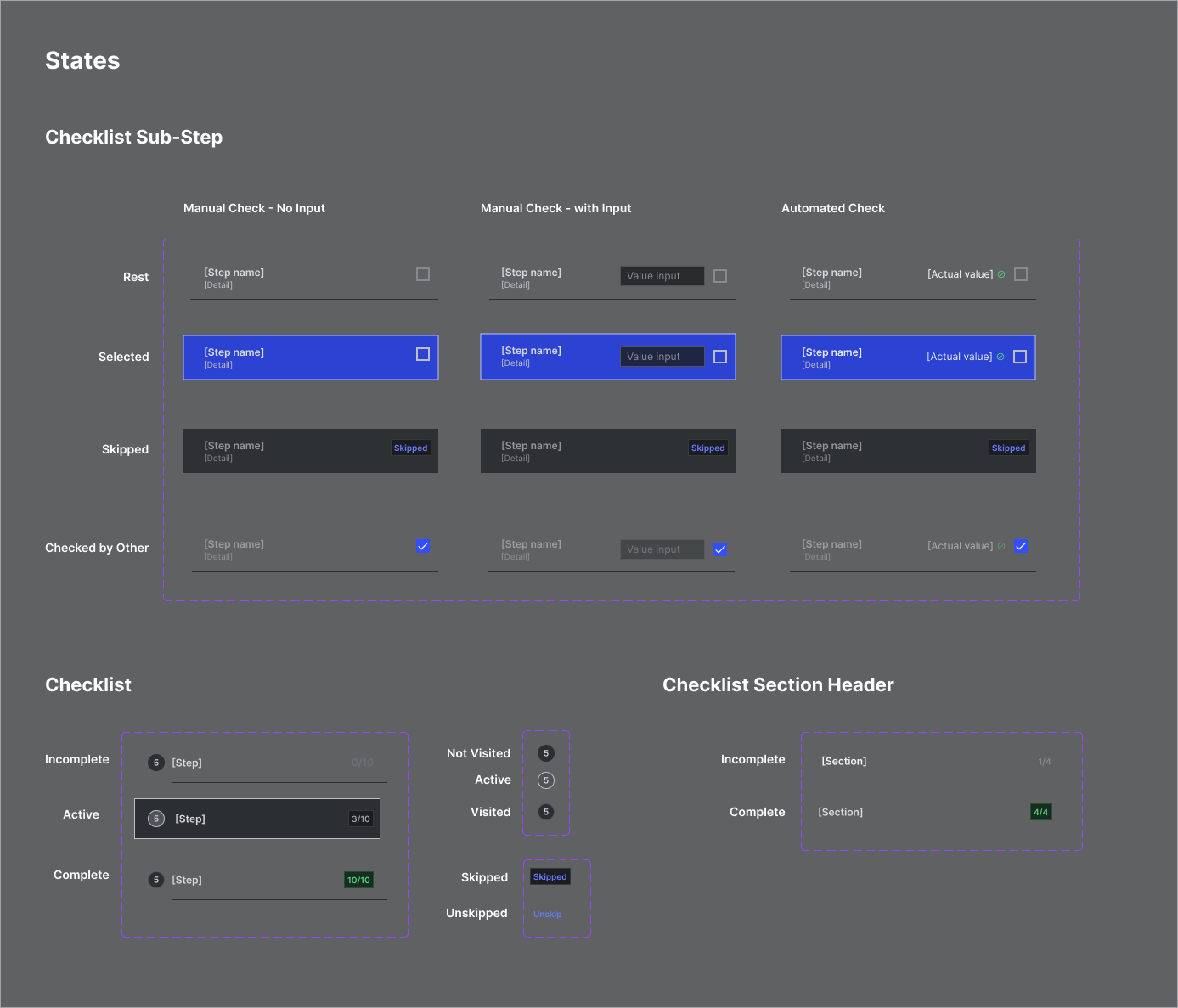Click [Step name] in Selected row, Manual Check - with Input
The image size is (1178, 1008).
coord(532,351)
